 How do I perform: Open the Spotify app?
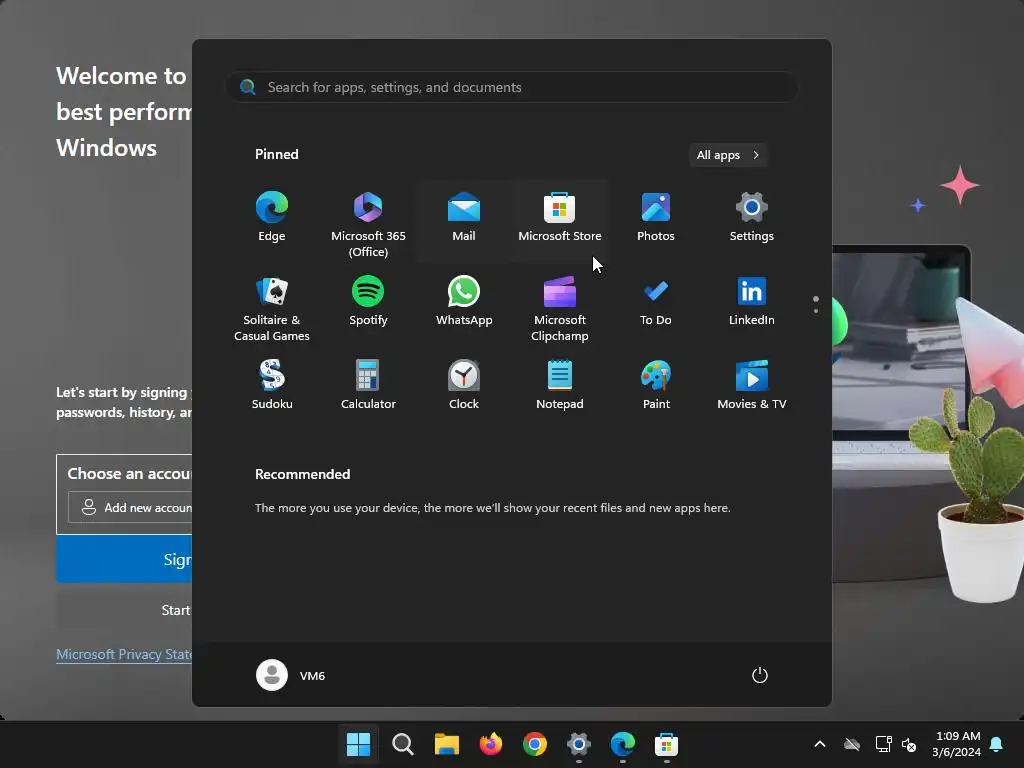(x=368, y=302)
